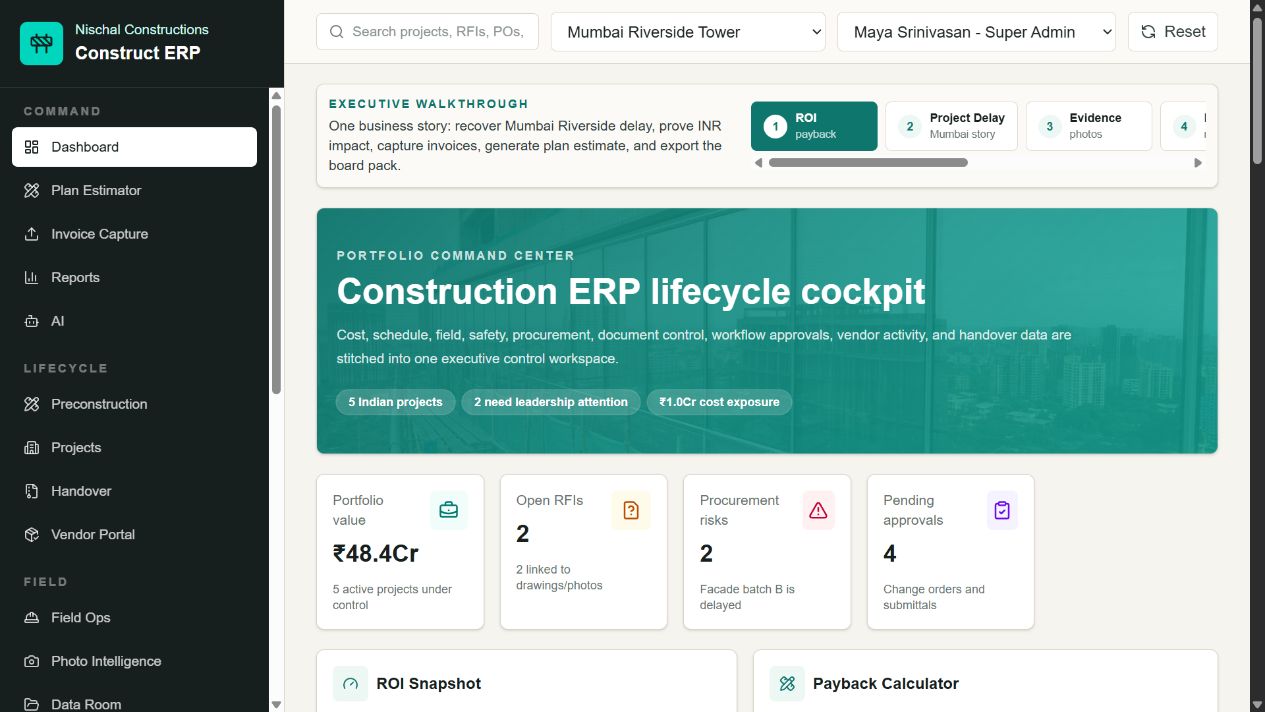
Task: Click the Handover document icon
Action: click(x=31, y=491)
